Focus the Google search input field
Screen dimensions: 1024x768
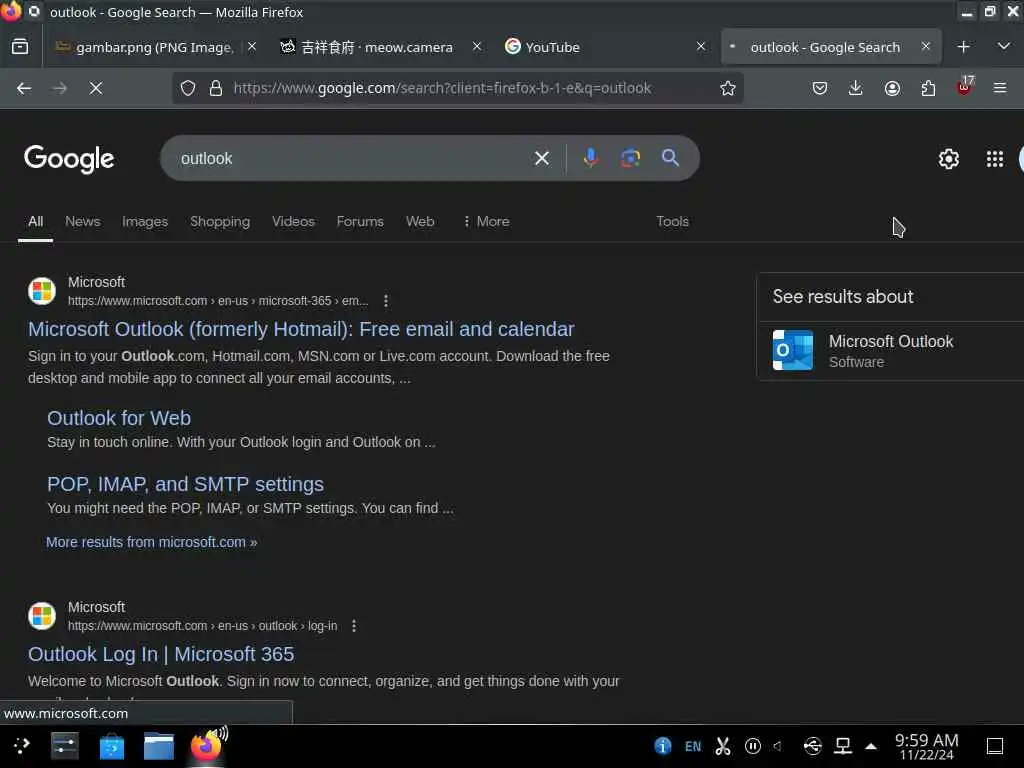pos(353,158)
